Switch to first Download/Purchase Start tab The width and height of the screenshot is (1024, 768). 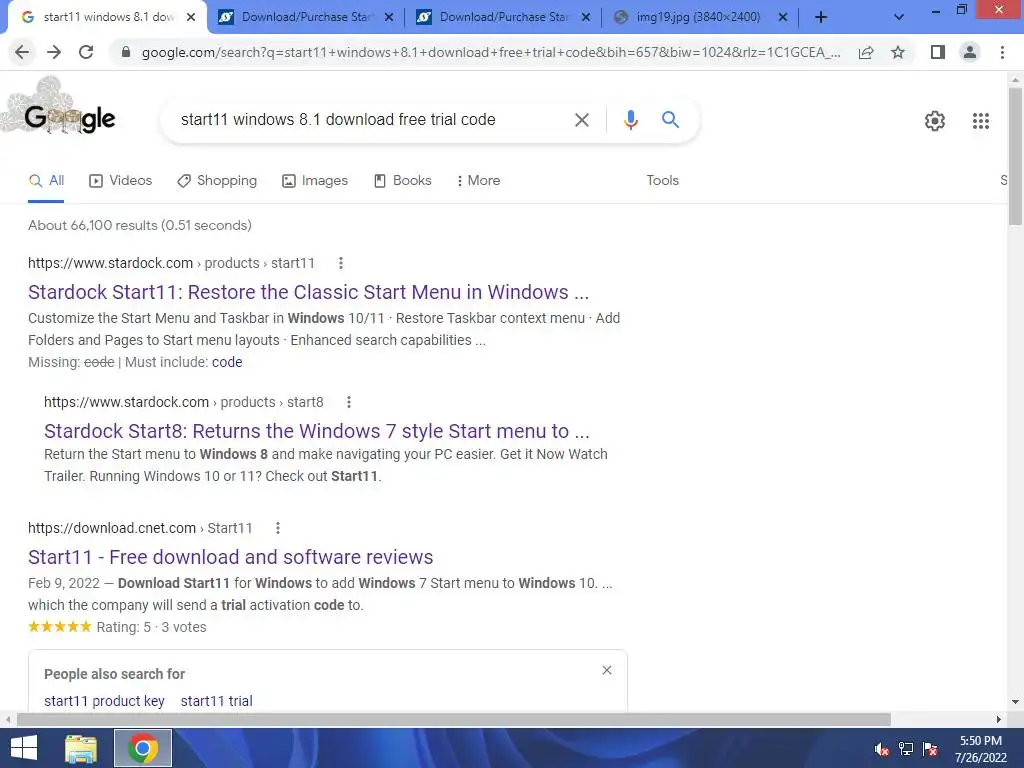(305, 18)
